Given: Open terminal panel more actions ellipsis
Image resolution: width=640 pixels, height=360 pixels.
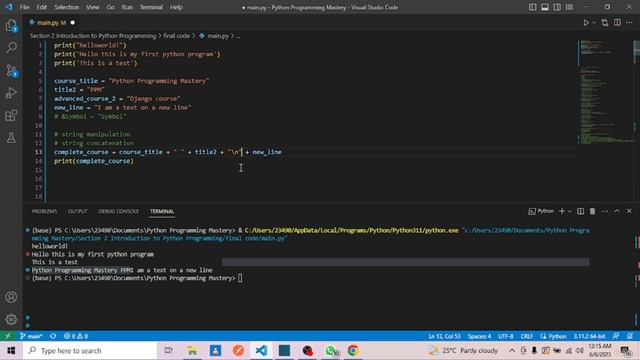Looking at the screenshot, I should pos(605,211).
